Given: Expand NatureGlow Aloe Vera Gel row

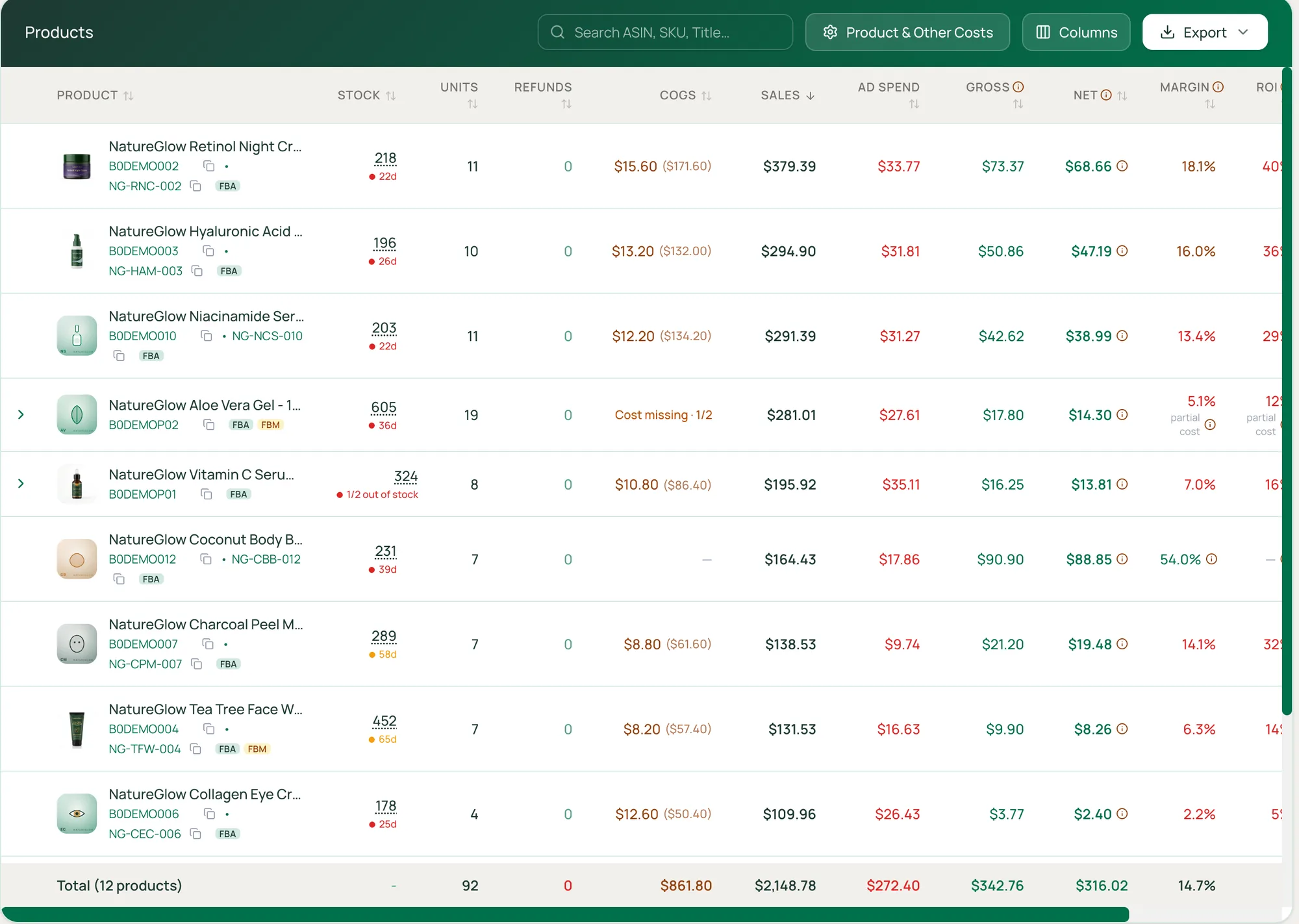Looking at the screenshot, I should pyautogui.click(x=21, y=414).
